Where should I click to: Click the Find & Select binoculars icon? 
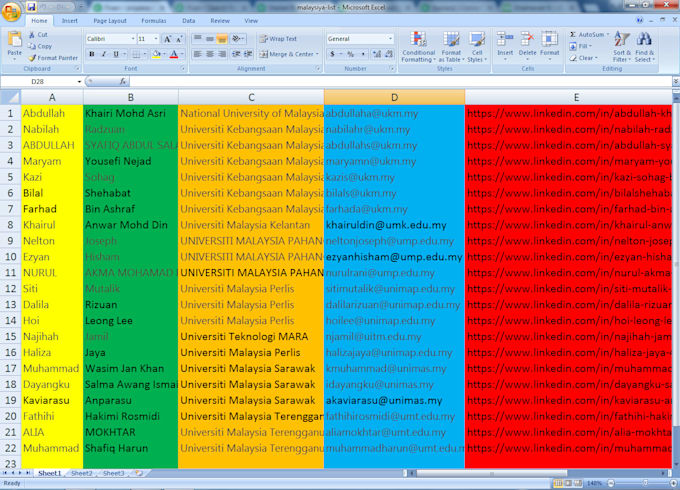pyautogui.click(x=645, y=46)
